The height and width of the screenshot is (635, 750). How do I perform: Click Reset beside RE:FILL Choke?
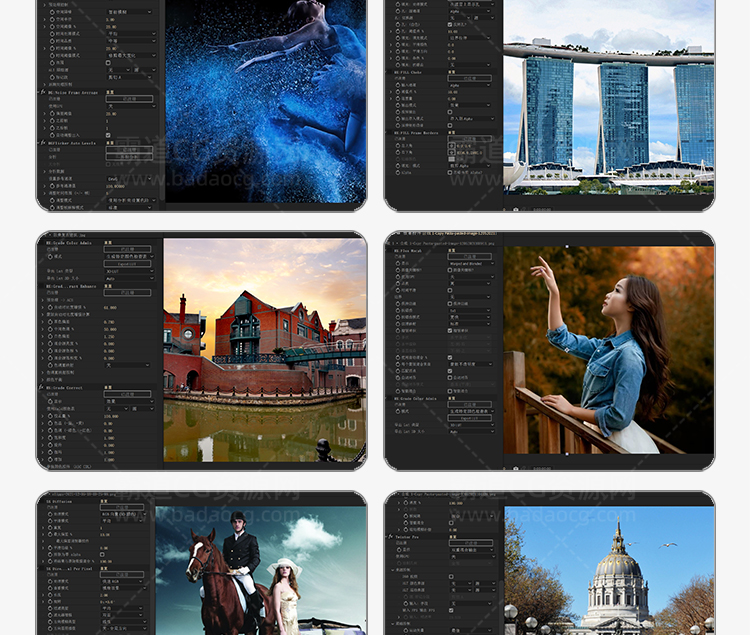(x=452, y=72)
